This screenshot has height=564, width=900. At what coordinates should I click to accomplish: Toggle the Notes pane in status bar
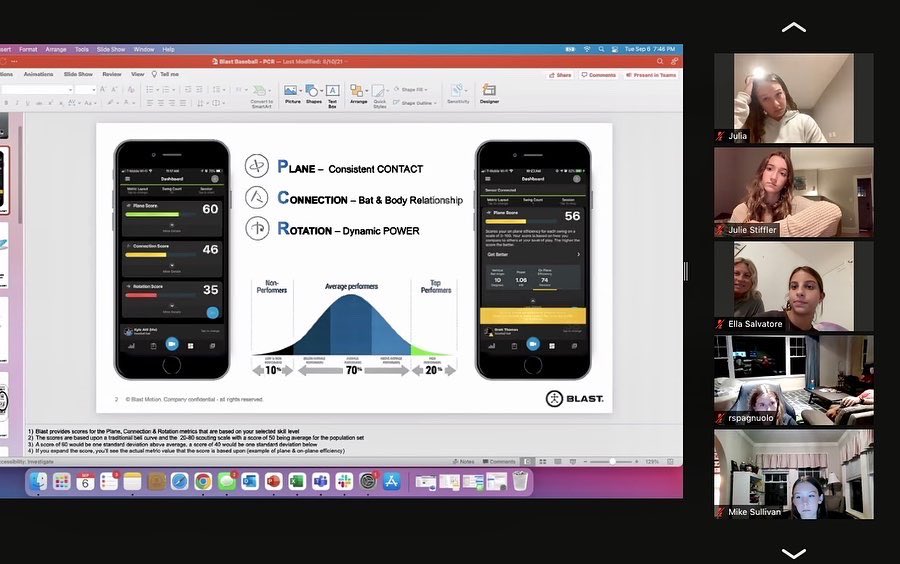463,461
